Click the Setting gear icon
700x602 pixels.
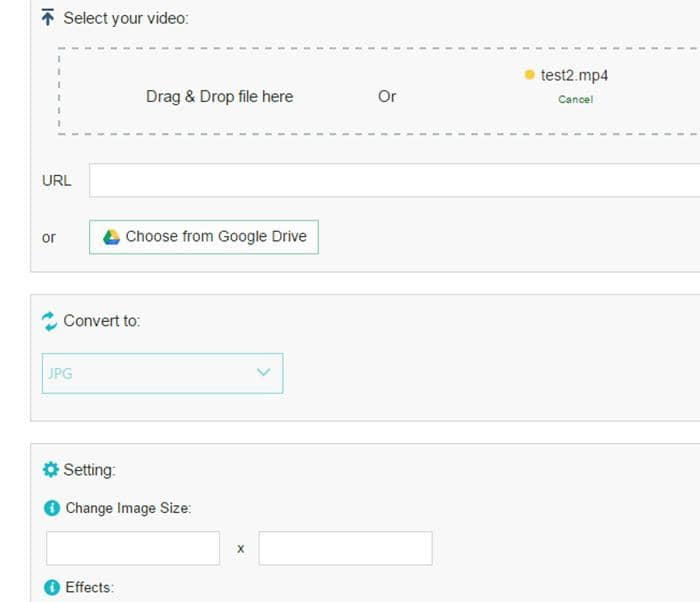coord(50,469)
